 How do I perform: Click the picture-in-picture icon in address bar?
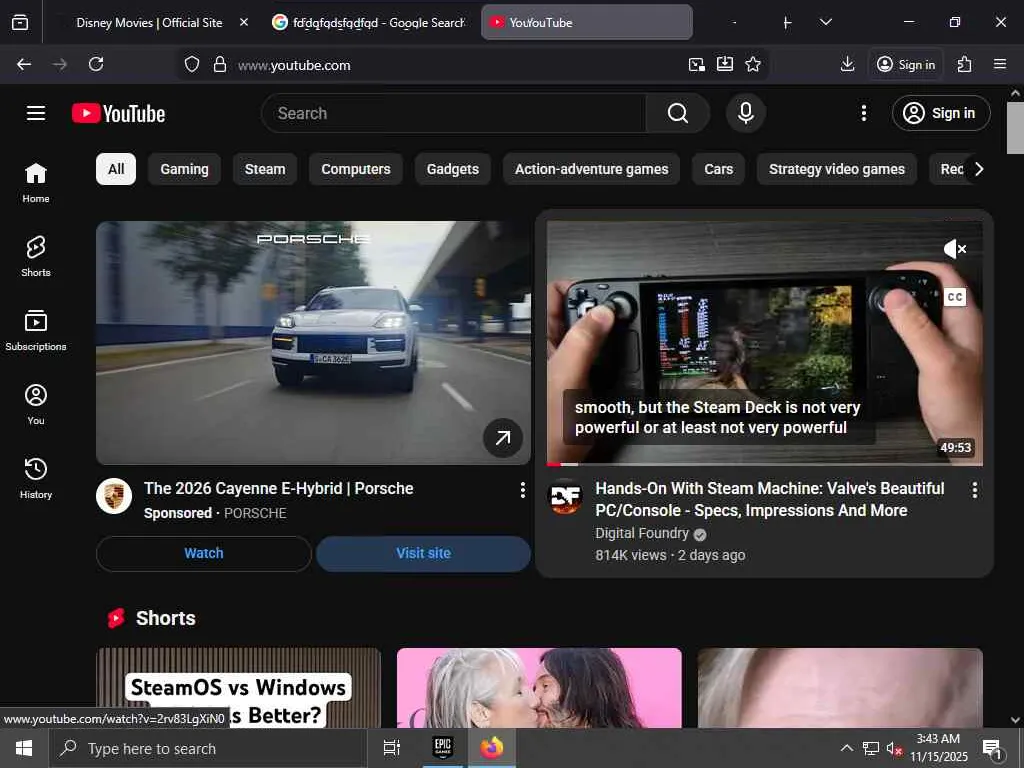pos(697,64)
